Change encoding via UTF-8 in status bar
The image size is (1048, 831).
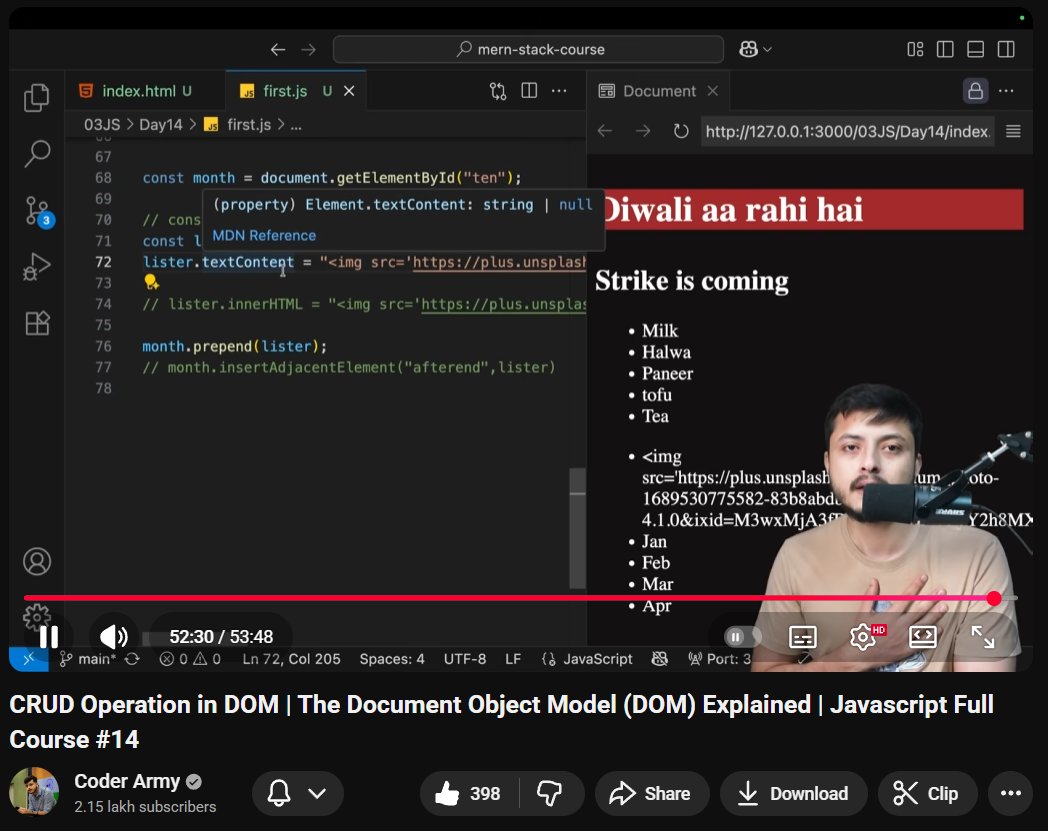(465, 659)
